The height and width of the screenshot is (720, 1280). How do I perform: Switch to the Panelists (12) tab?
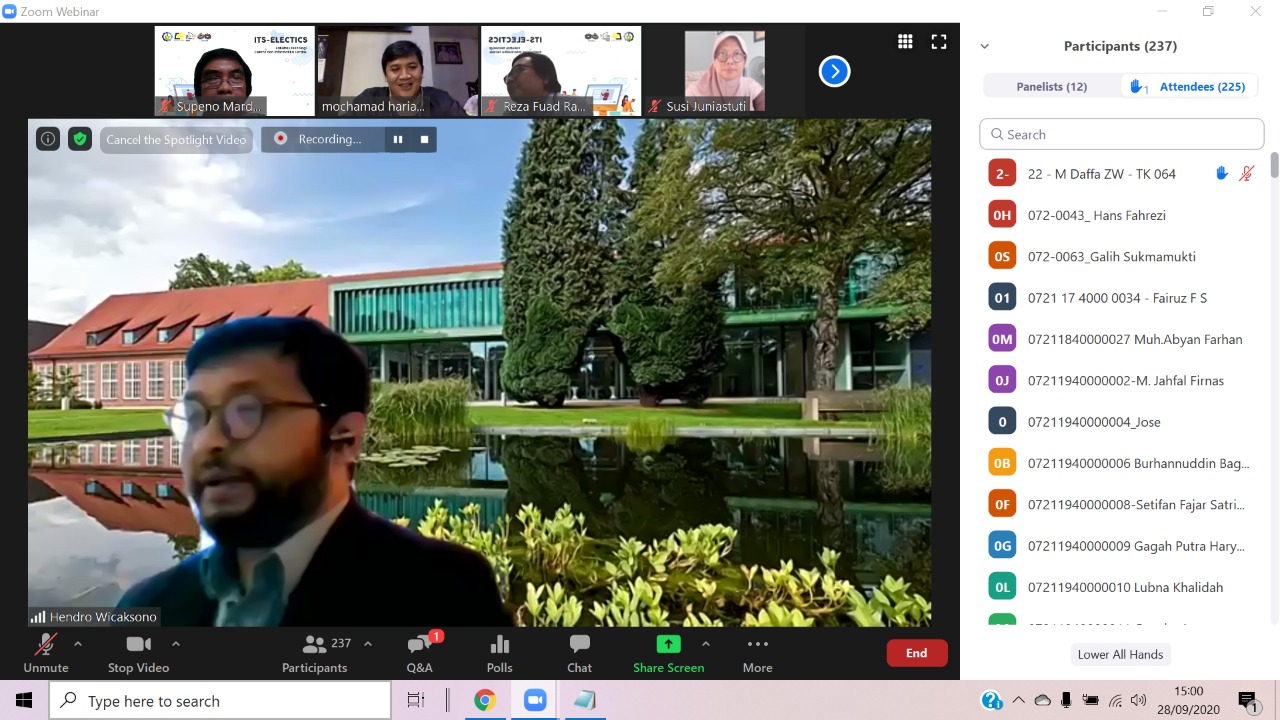click(x=1051, y=87)
